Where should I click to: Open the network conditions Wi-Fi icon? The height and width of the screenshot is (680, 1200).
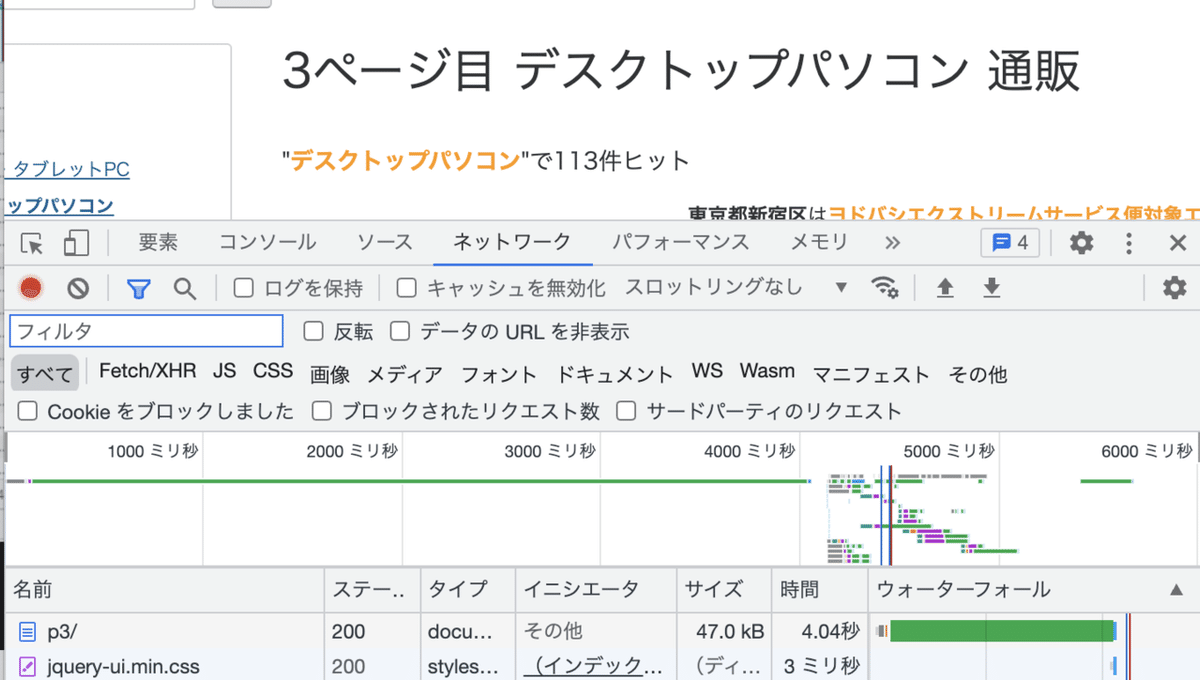[886, 288]
